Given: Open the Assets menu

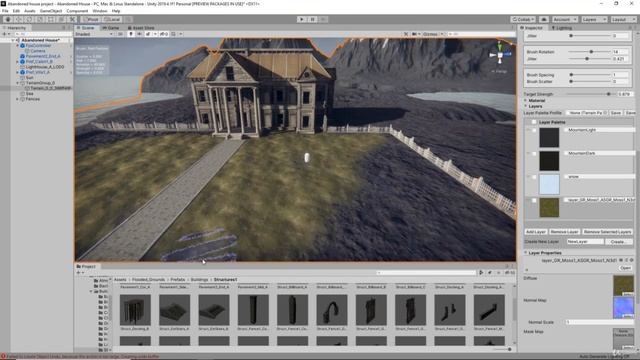Looking at the screenshot, I should [30, 11].
